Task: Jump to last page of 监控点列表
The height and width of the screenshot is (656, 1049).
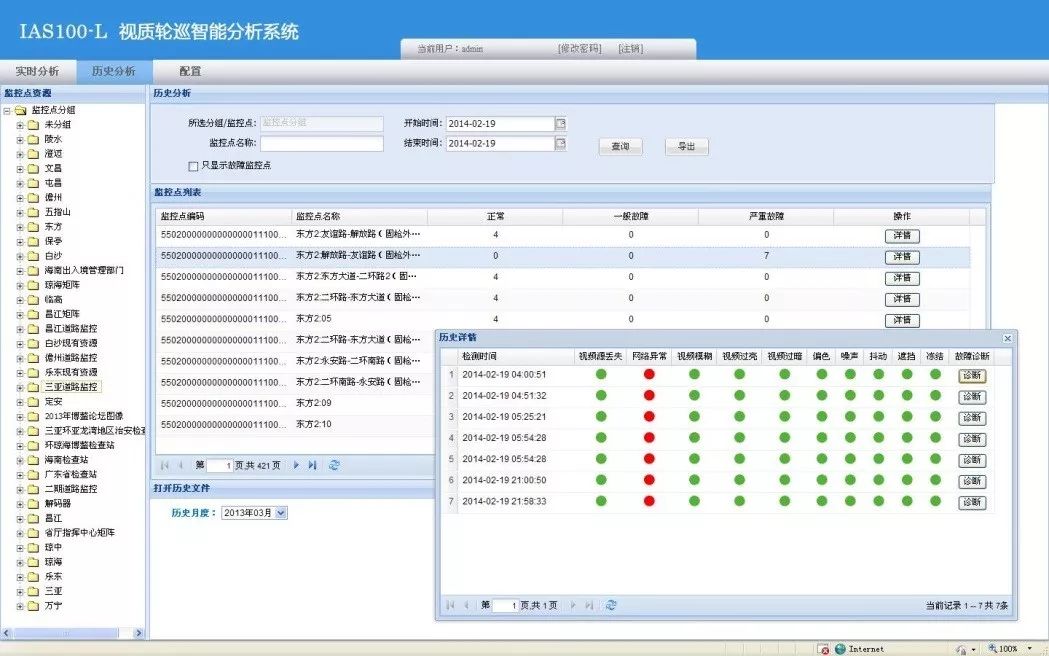Action: click(312, 465)
